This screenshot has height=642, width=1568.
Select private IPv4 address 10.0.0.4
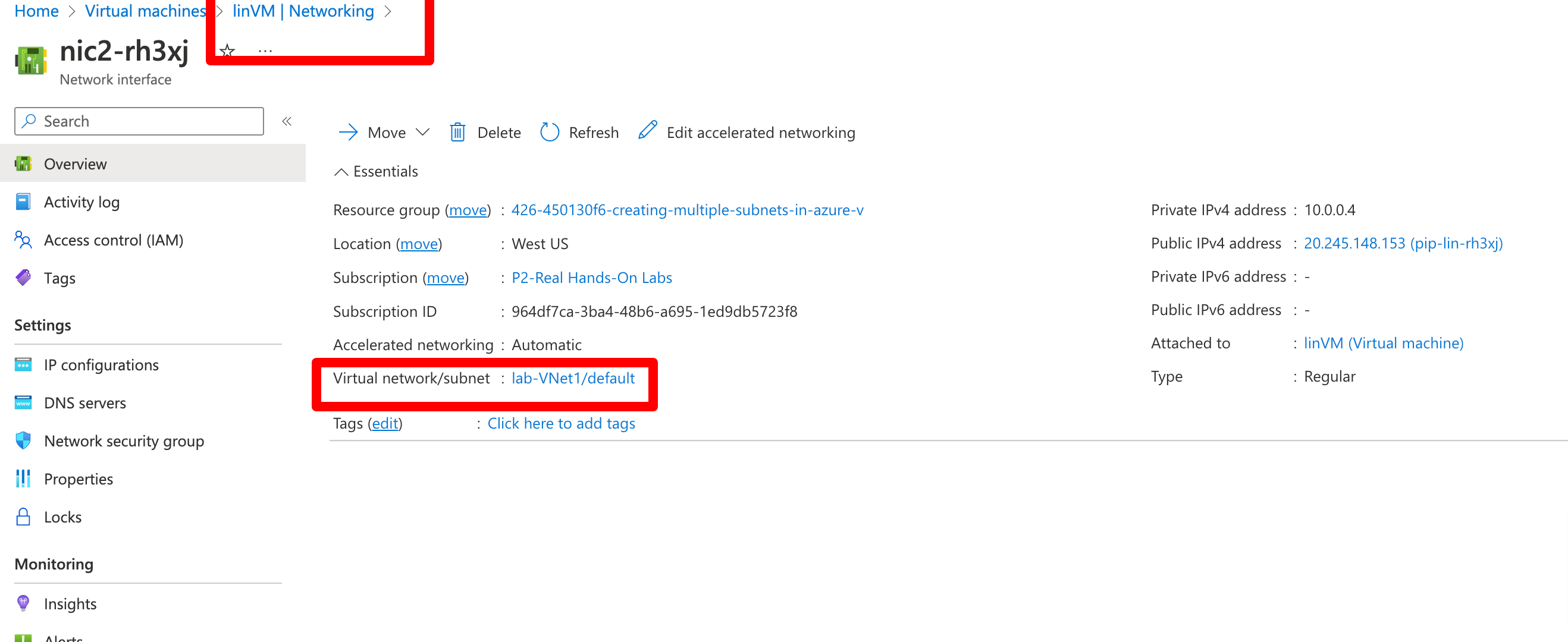[1329, 210]
